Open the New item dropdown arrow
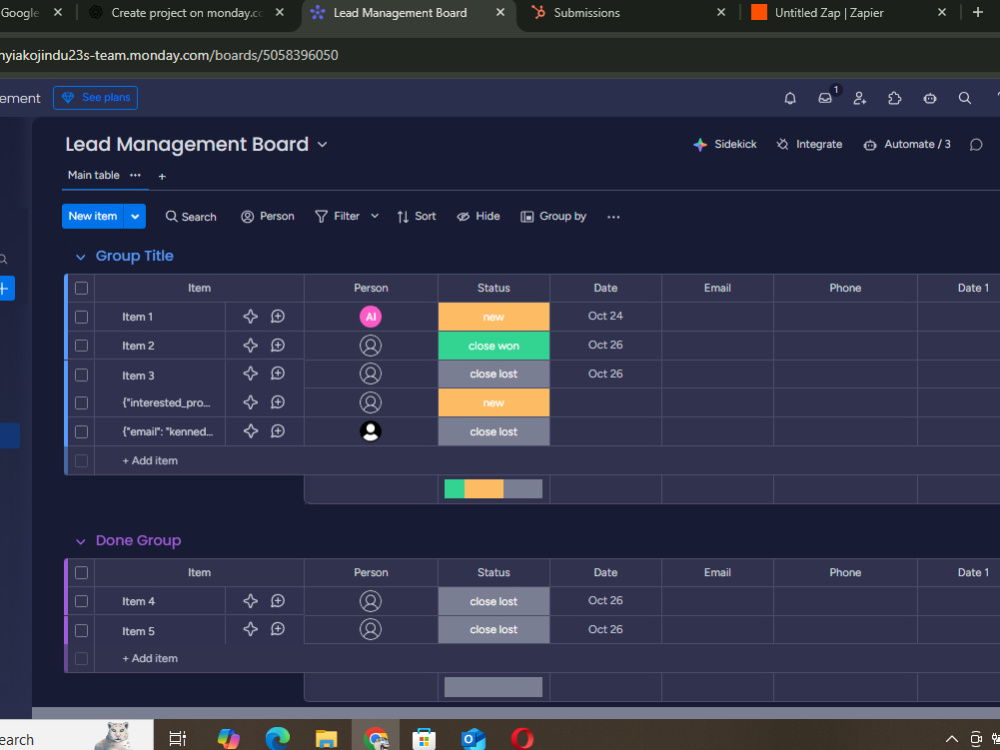1000x750 pixels. click(x=135, y=216)
